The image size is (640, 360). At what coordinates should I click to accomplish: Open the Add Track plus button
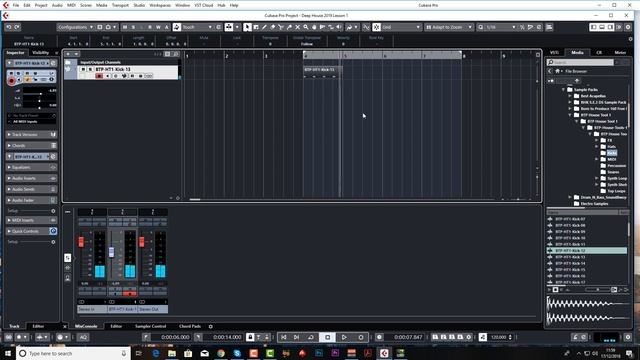click(x=68, y=54)
